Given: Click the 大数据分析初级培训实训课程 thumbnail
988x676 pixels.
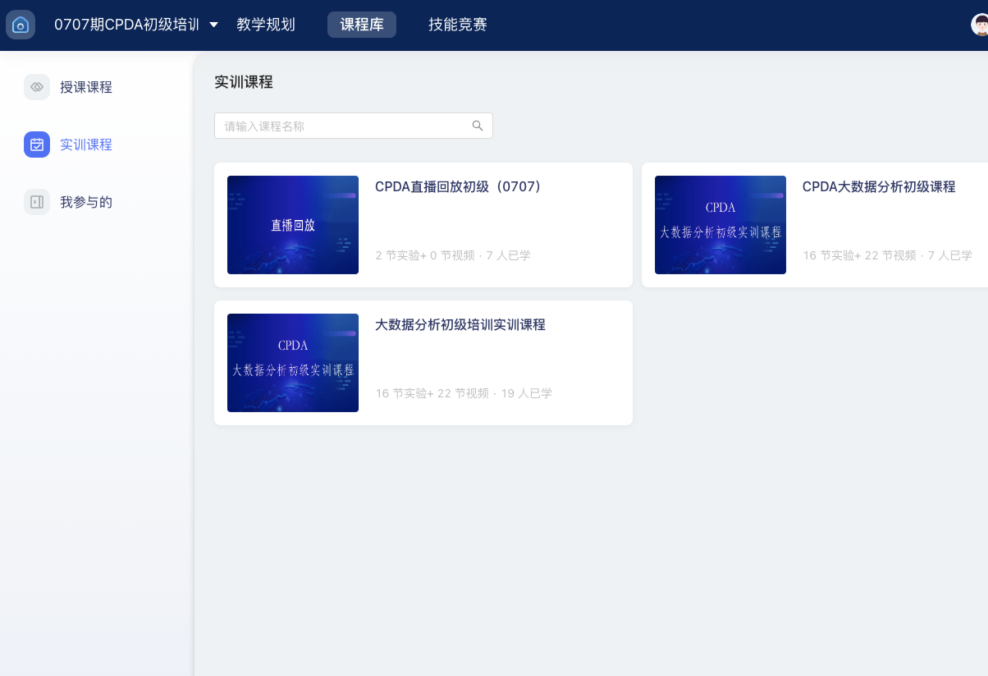Looking at the screenshot, I should pyautogui.click(x=293, y=363).
